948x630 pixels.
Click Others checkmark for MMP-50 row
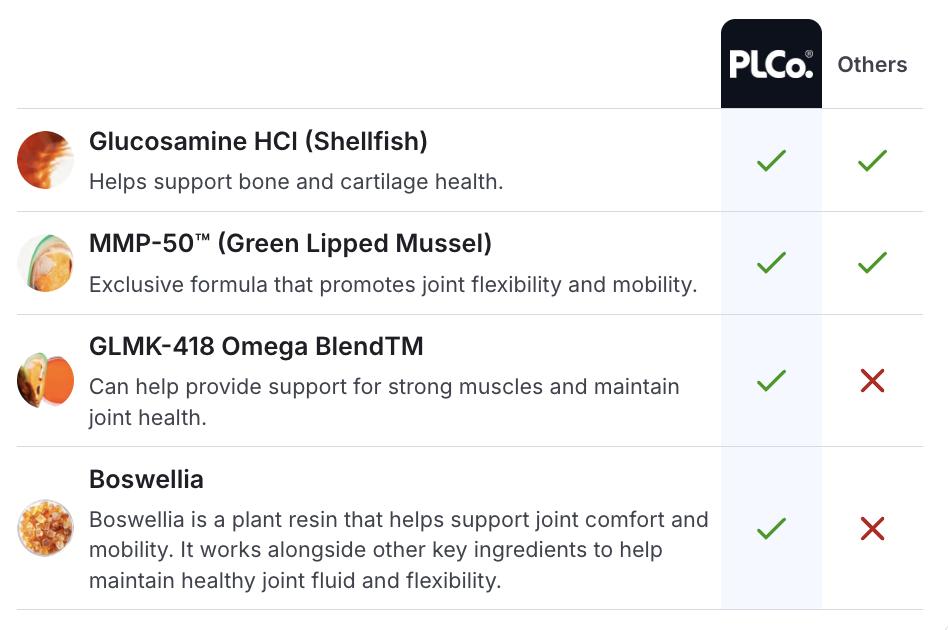pos(872,263)
